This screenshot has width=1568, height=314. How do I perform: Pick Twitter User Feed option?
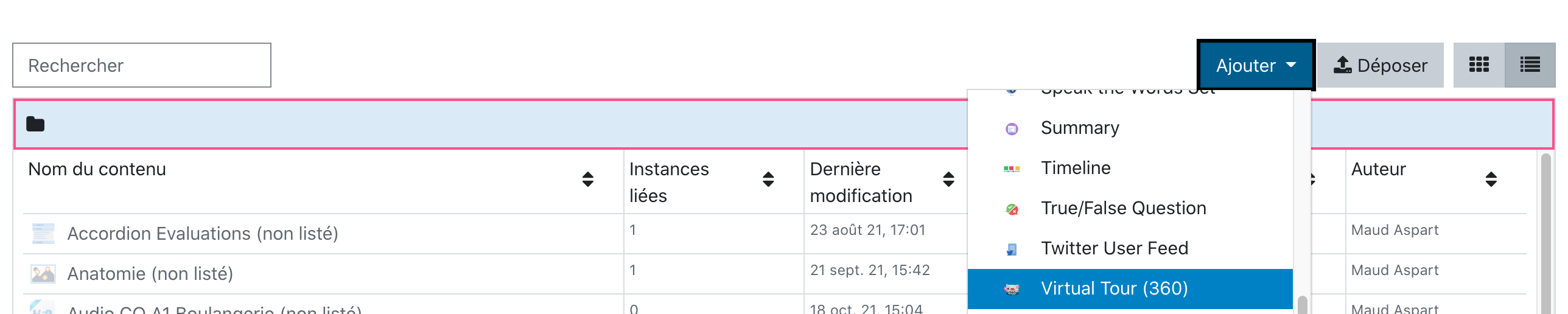[1114, 248]
